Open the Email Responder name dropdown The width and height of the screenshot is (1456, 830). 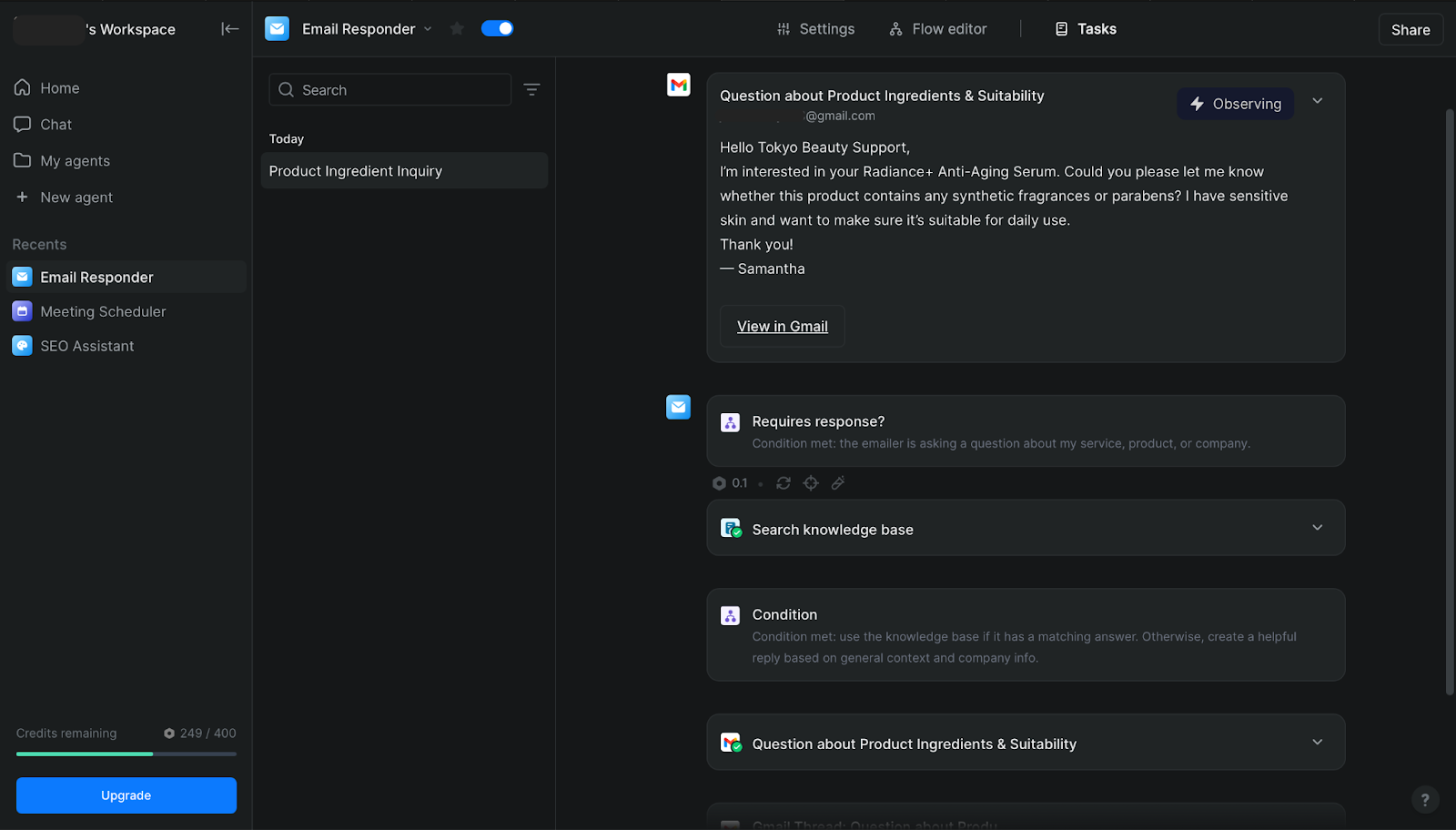(428, 29)
